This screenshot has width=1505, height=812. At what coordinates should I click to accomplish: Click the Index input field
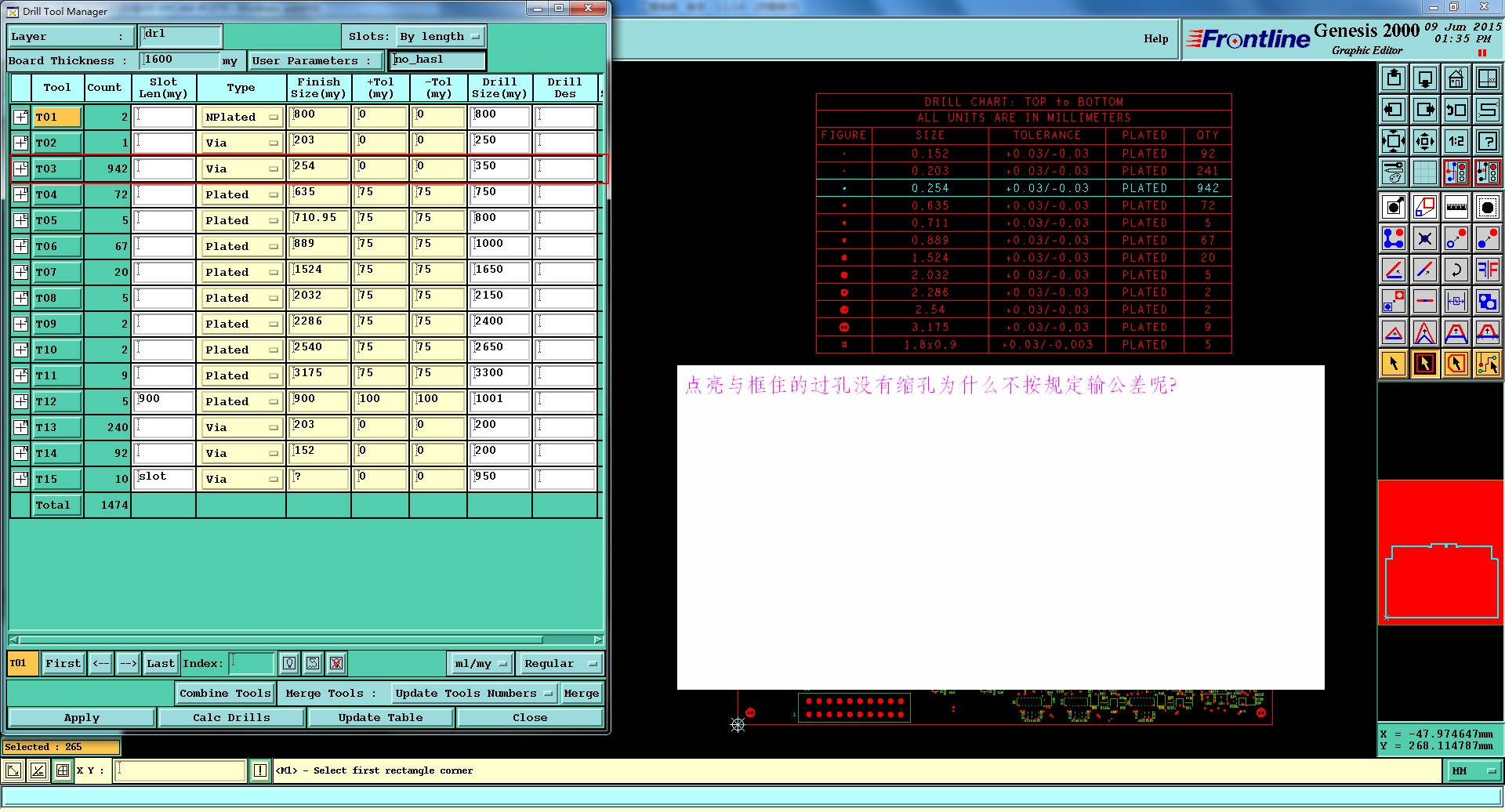[x=251, y=663]
